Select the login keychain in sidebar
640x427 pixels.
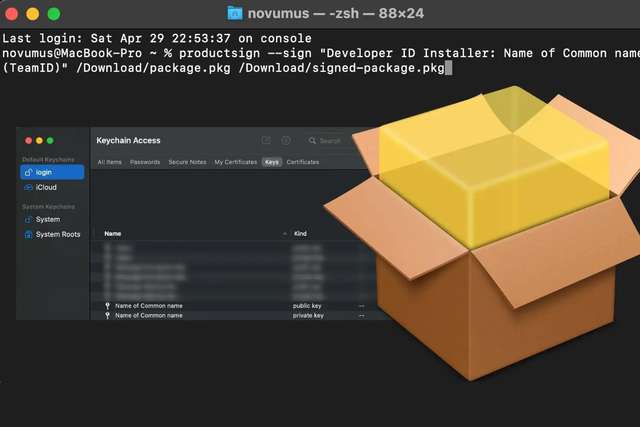53,173
